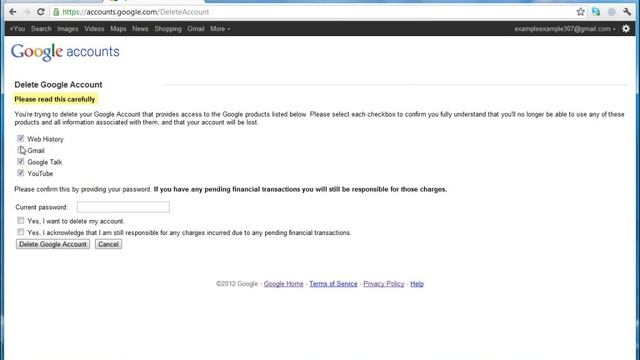Check the Gmail checkbox
The width and height of the screenshot is (640, 360).
coord(20,150)
